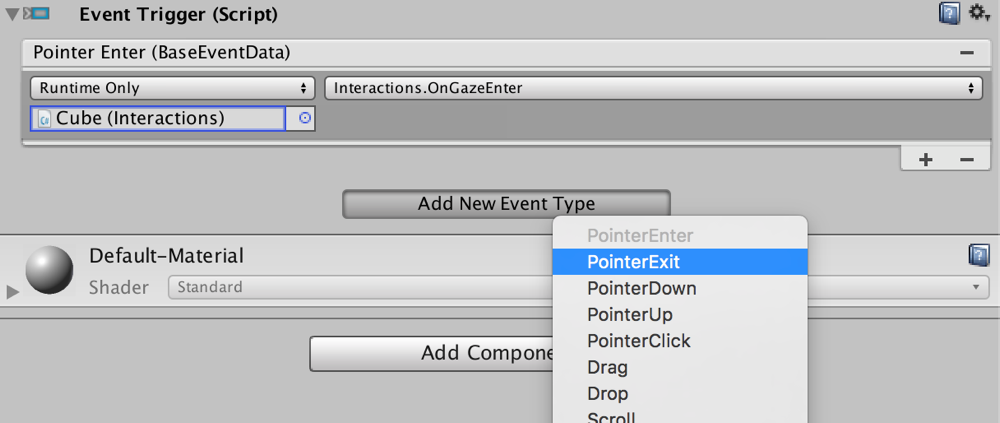1000x423 pixels.
Task: Add listener with the plus icon
Action: coord(925,160)
